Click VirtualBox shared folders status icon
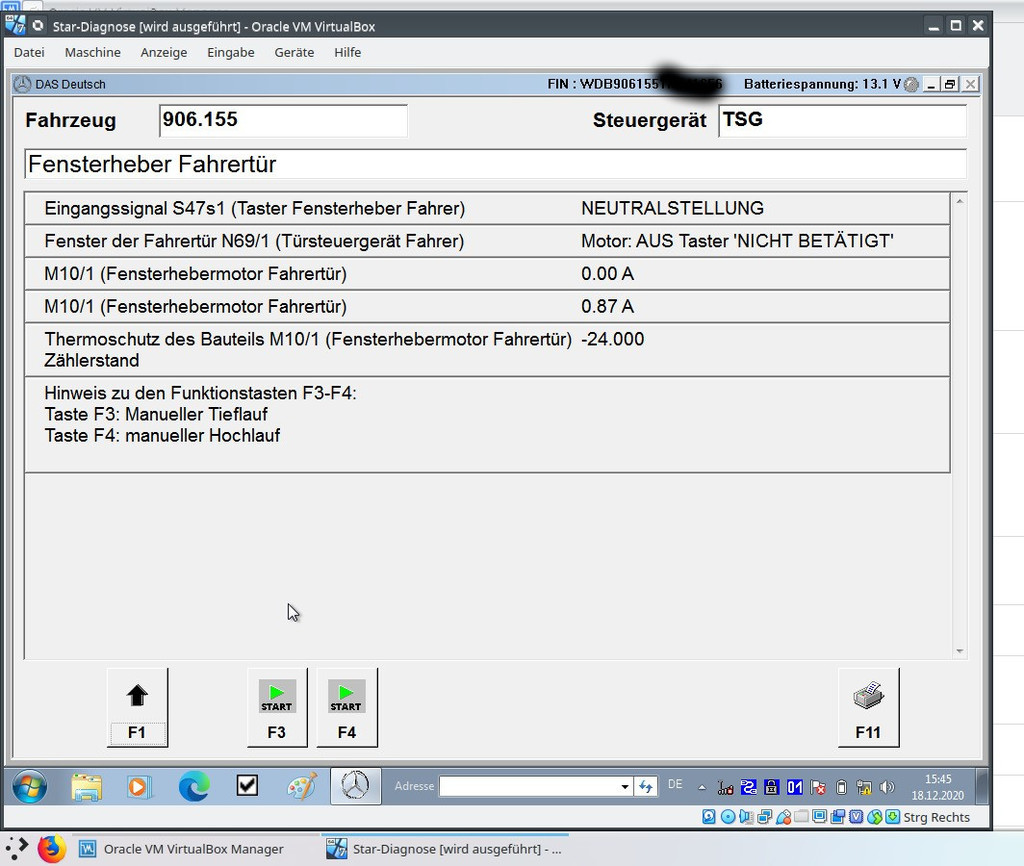This screenshot has height=866, width=1024. pos(801,817)
